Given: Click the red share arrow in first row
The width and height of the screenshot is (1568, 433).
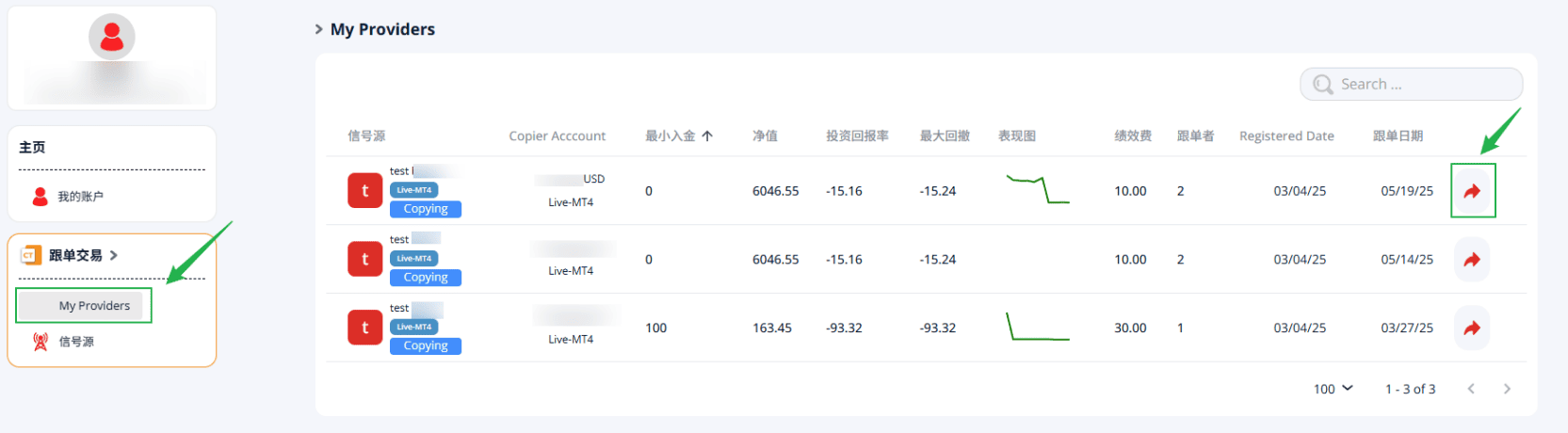Looking at the screenshot, I should 1472,191.
